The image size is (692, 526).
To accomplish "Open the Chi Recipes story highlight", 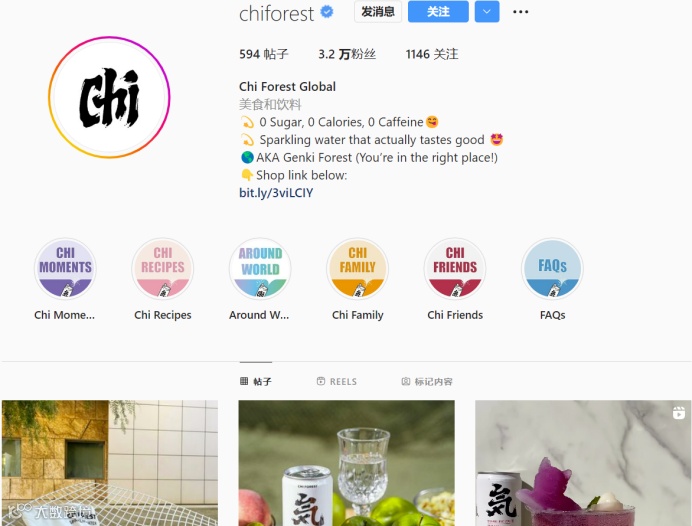I will (162, 269).
